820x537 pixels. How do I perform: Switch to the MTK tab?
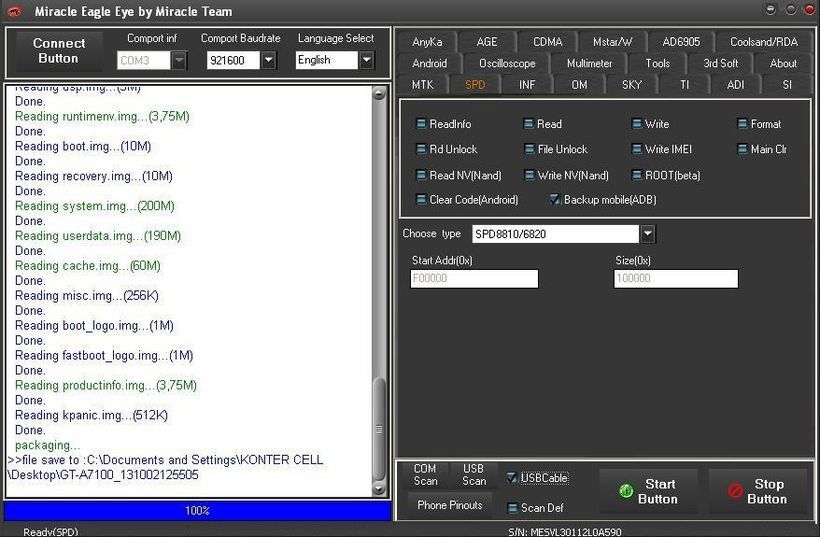point(422,85)
